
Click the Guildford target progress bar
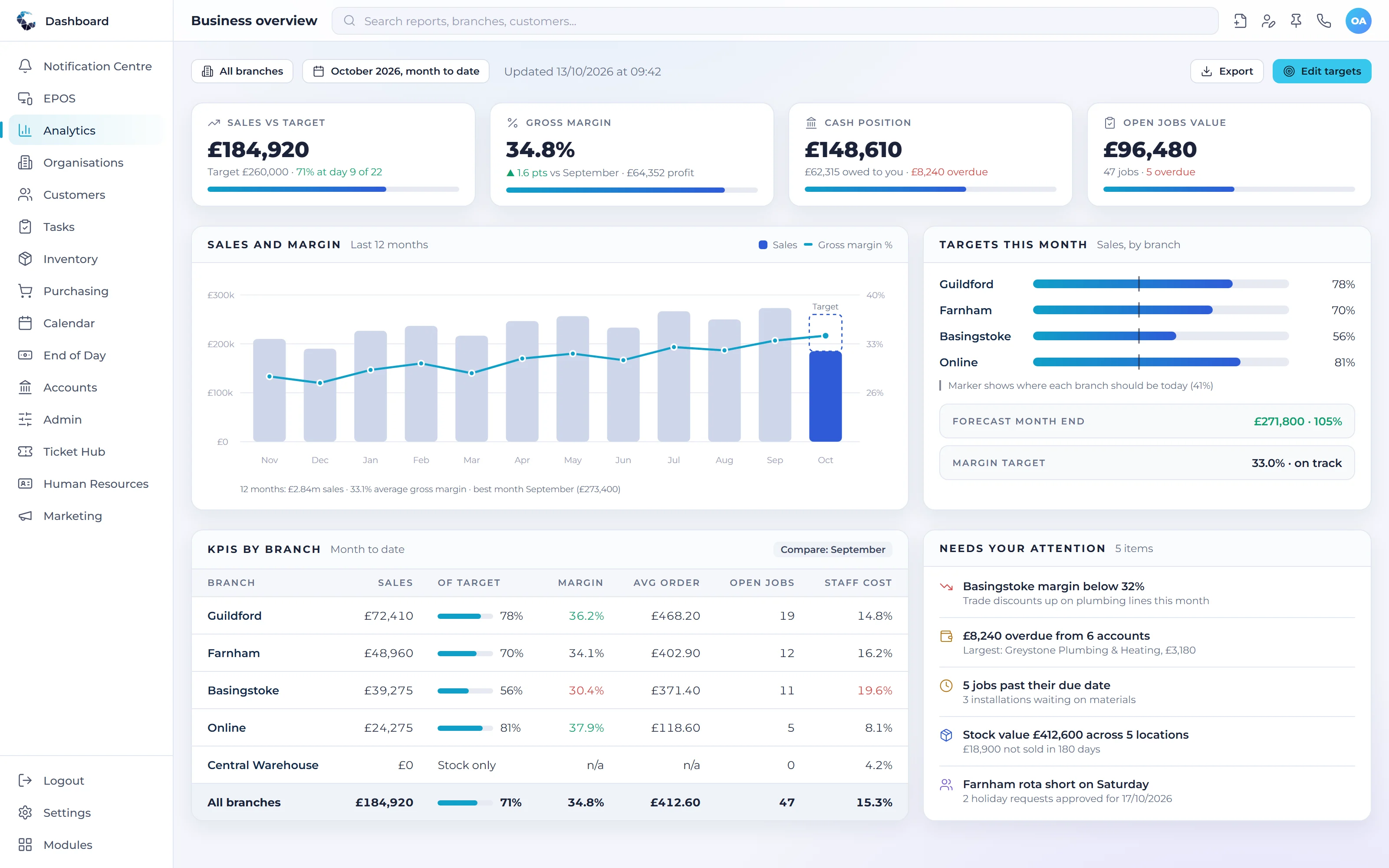(x=1161, y=283)
